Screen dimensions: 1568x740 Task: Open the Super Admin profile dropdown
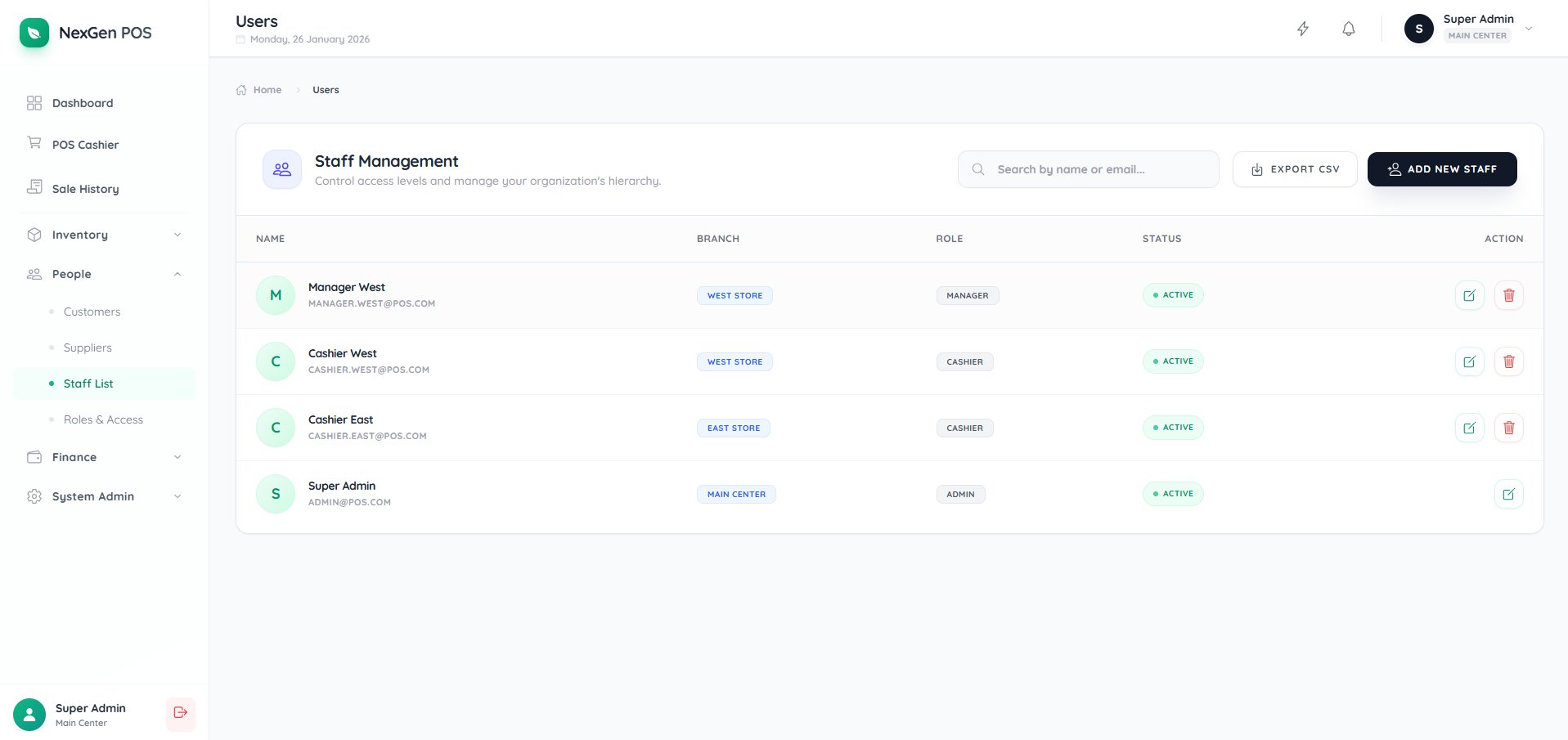coord(1528,29)
